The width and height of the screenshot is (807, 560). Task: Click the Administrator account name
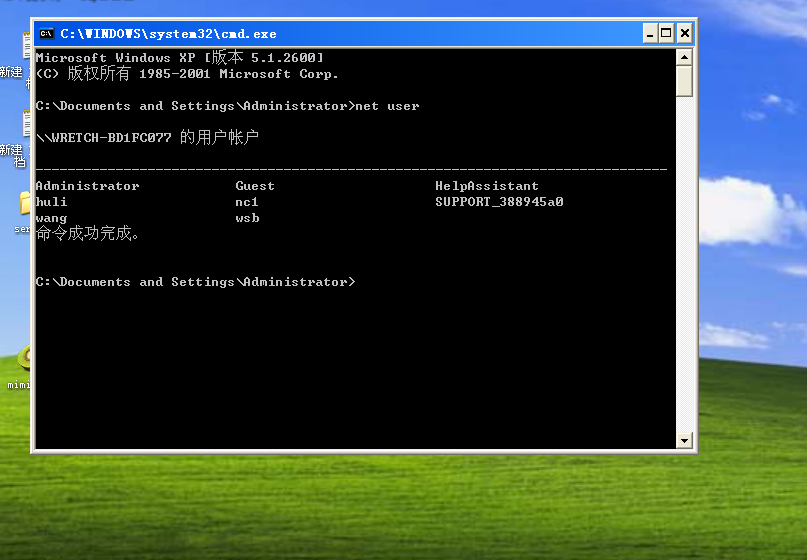click(x=87, y=186)
